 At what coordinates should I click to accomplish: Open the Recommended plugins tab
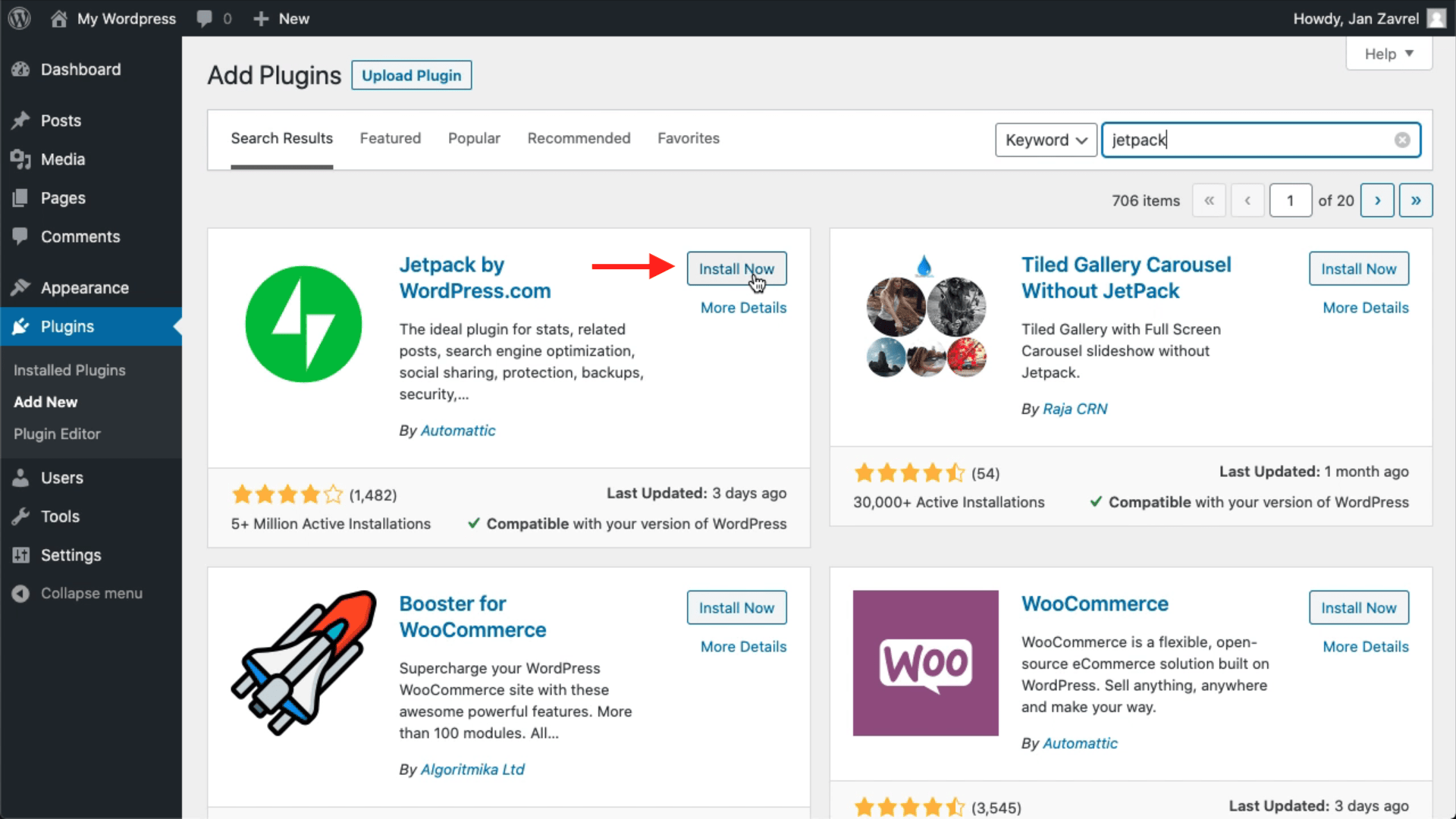[x=579, y=138]
